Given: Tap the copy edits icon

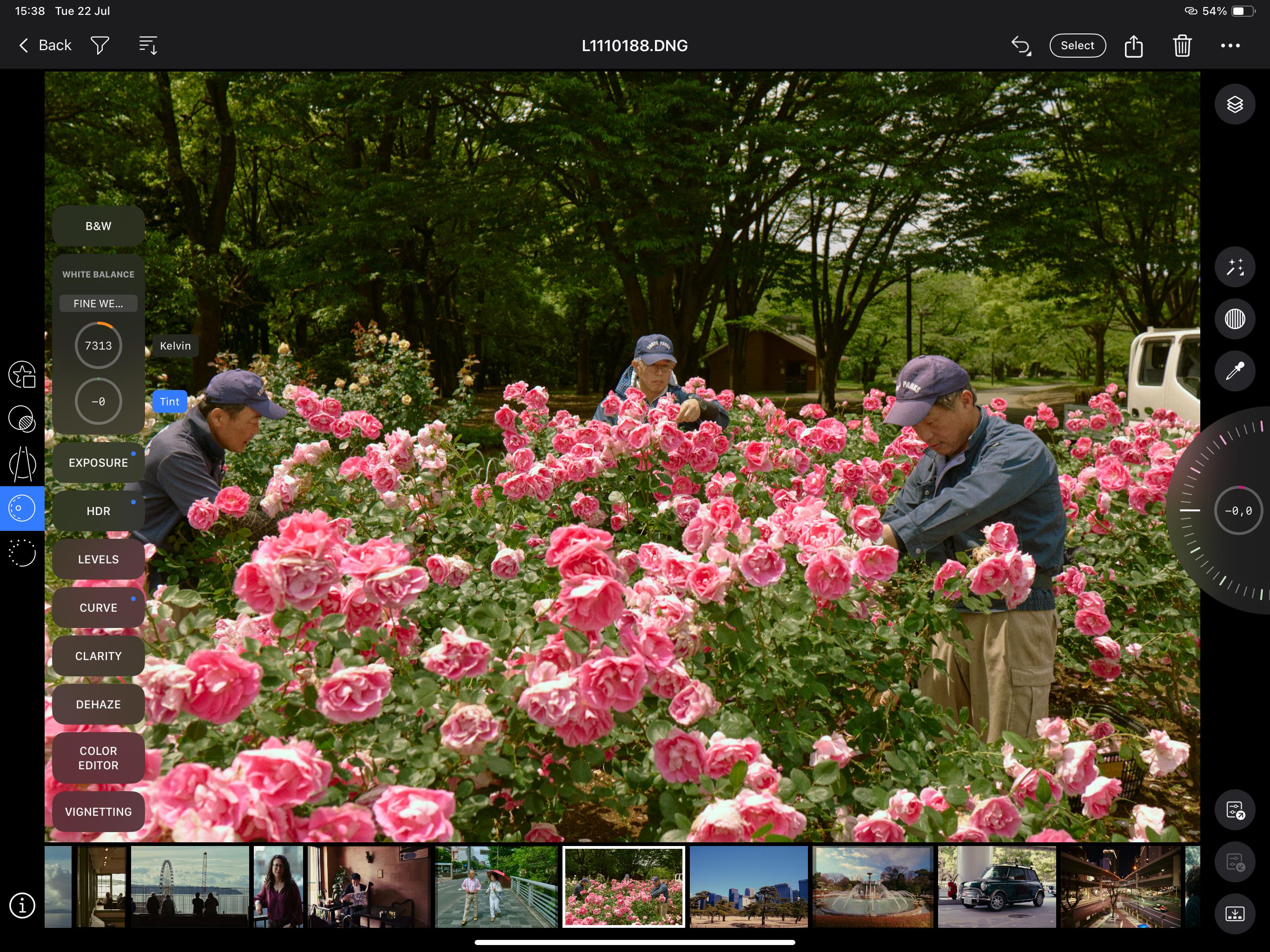Looking at the screenshot, I should click(x=1234, y=810).
